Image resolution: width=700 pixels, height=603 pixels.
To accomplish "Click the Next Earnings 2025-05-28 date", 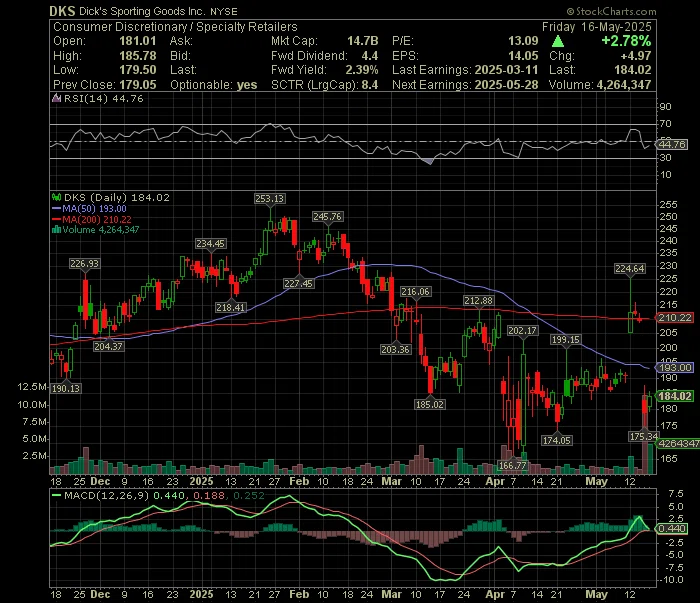I will click(506, 84).
